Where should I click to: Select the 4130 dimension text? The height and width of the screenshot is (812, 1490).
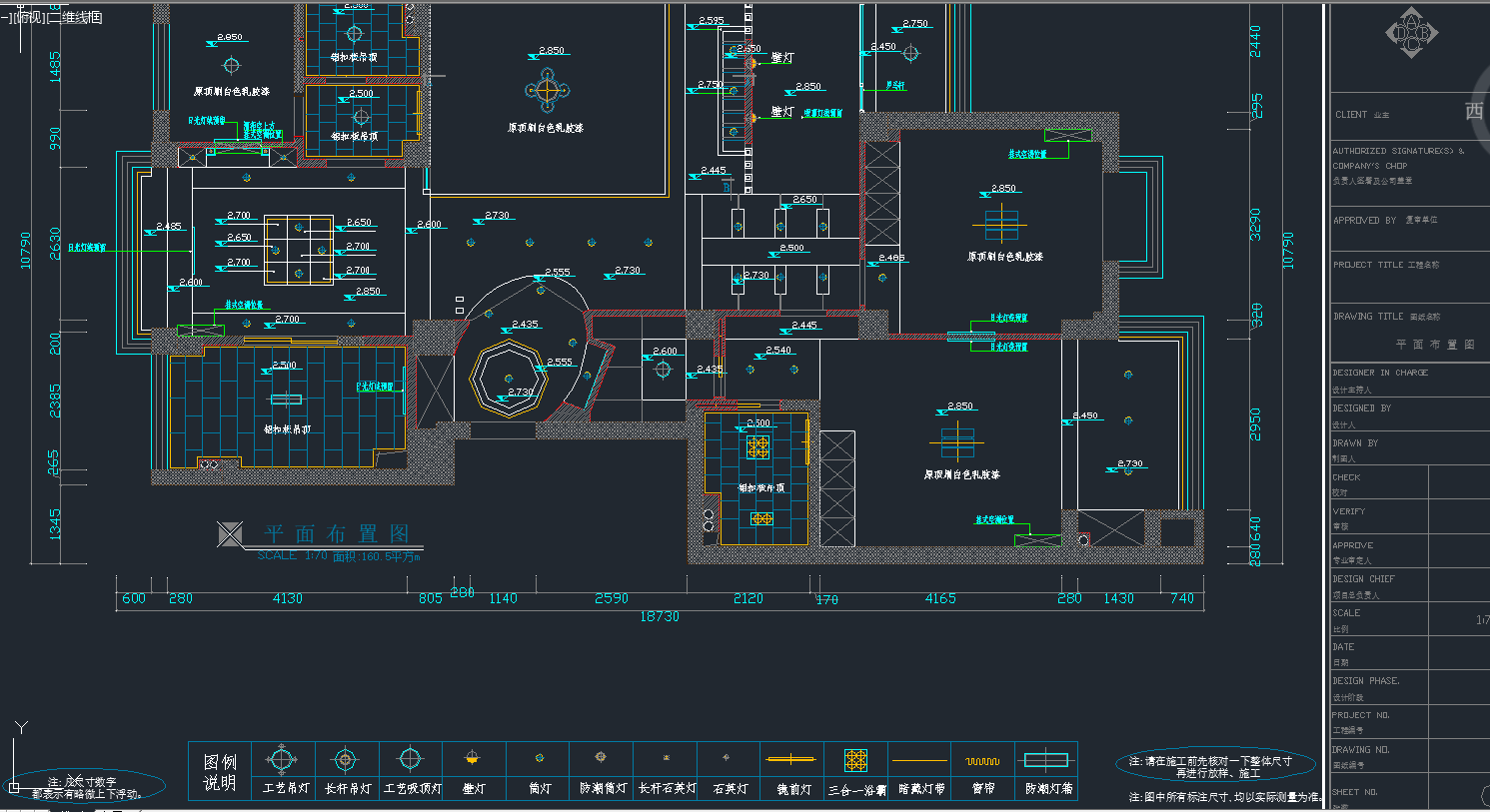(x=288, y=598)
